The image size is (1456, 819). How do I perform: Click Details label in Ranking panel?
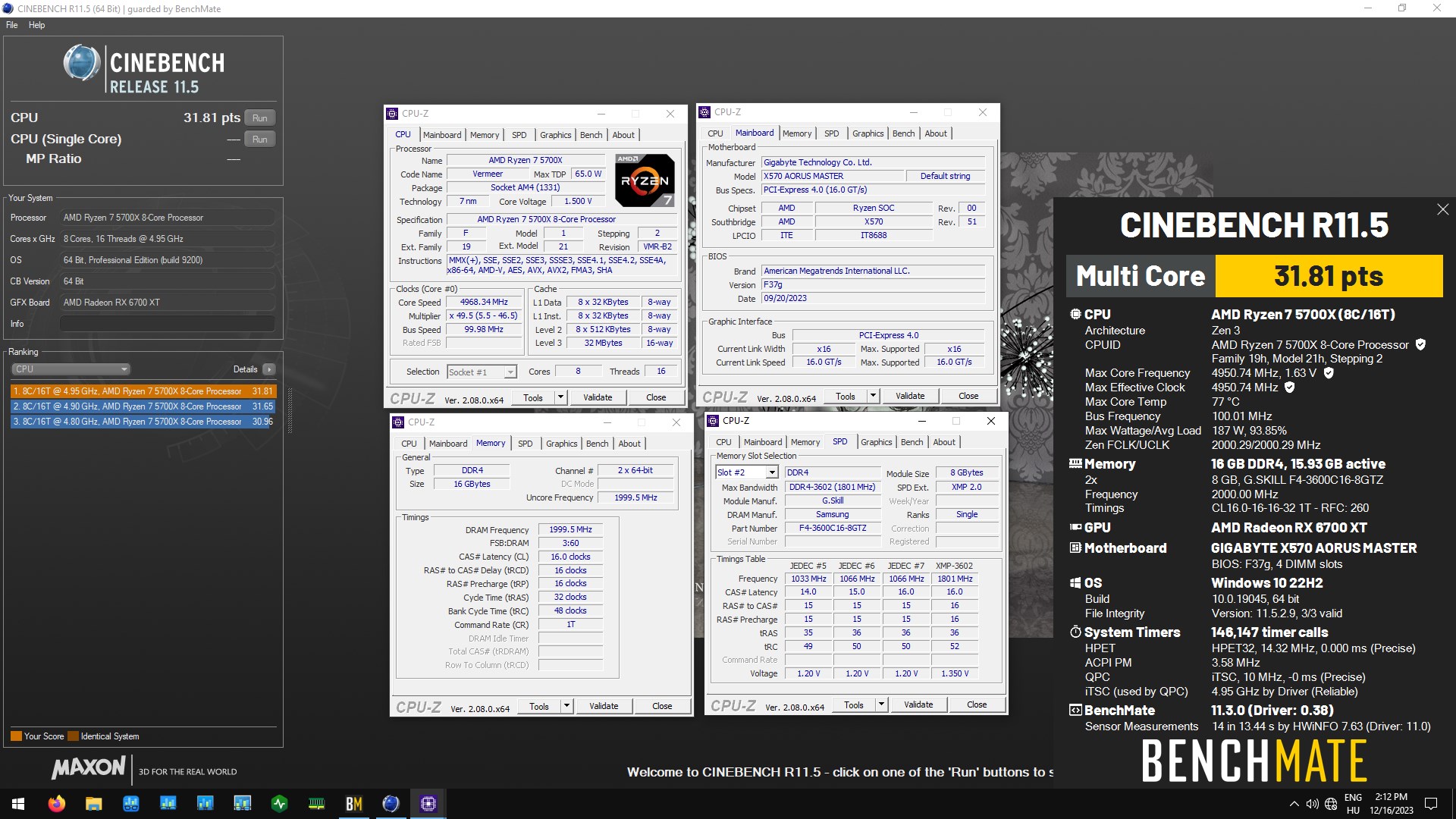click(245, 369)
